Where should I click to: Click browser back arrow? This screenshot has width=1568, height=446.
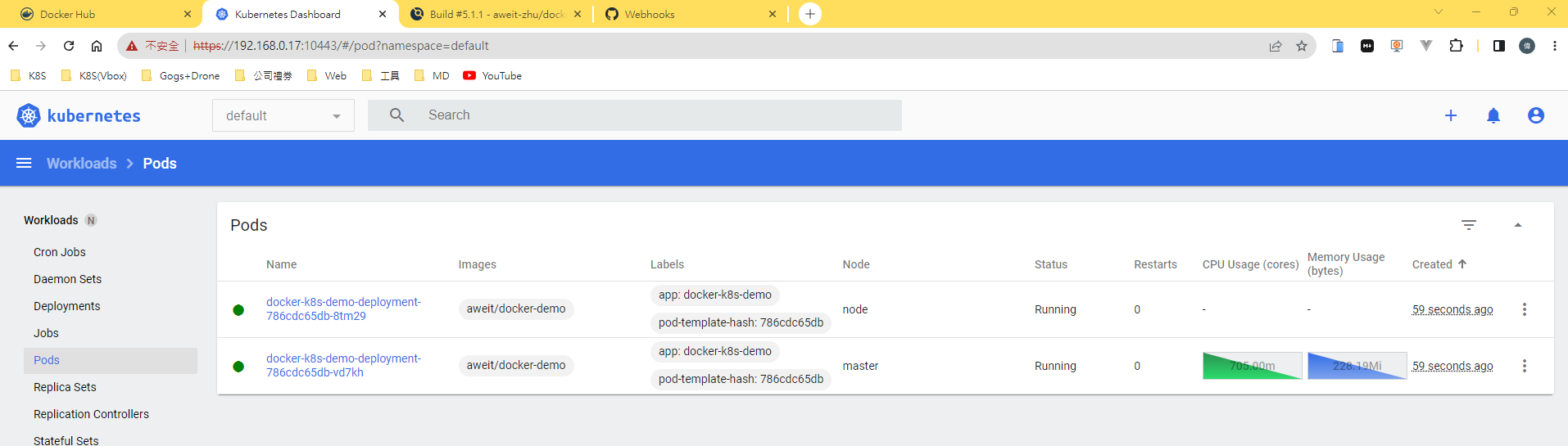point(13,46)
